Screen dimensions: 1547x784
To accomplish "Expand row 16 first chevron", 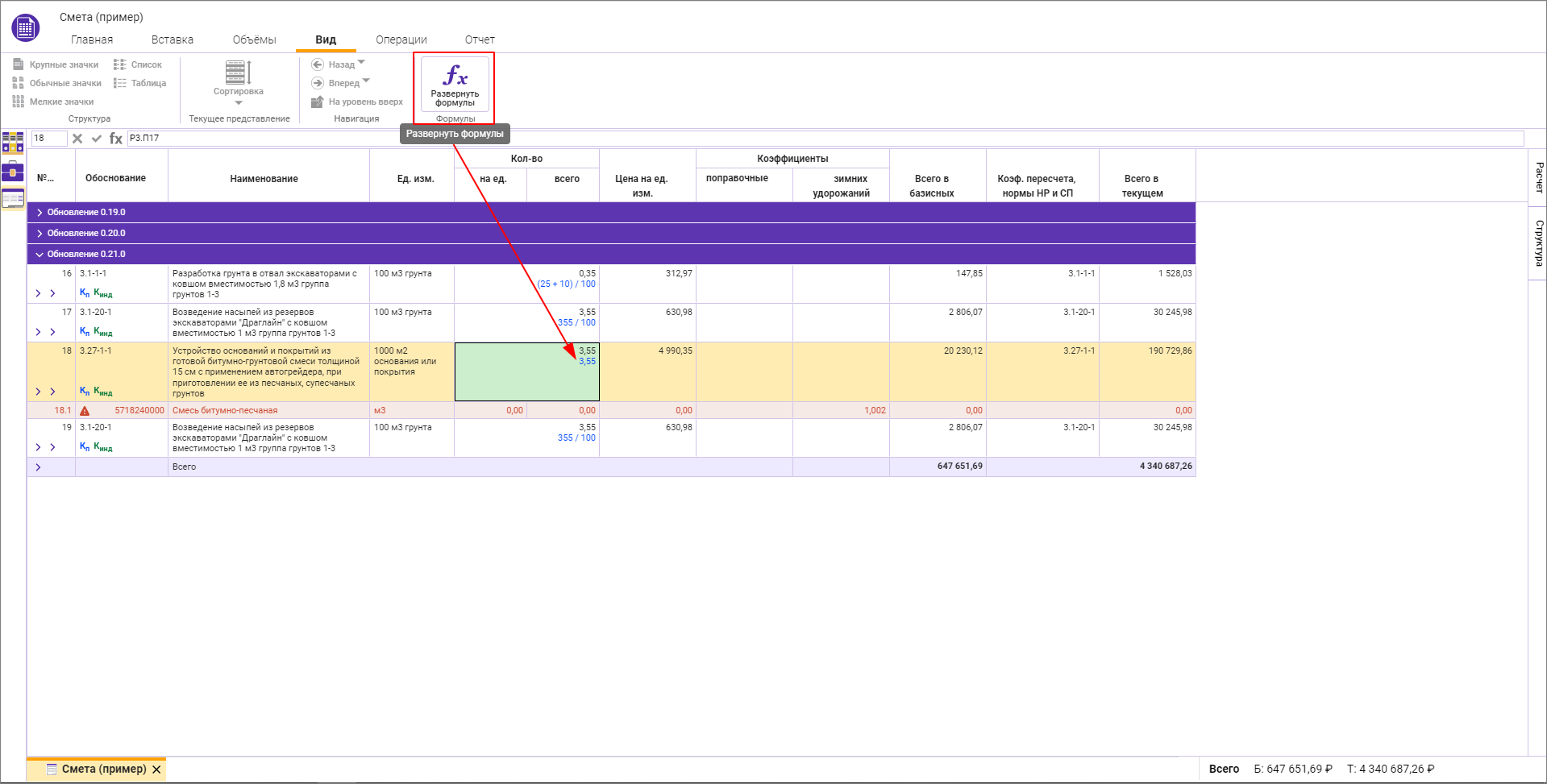I will pos(38,293).
